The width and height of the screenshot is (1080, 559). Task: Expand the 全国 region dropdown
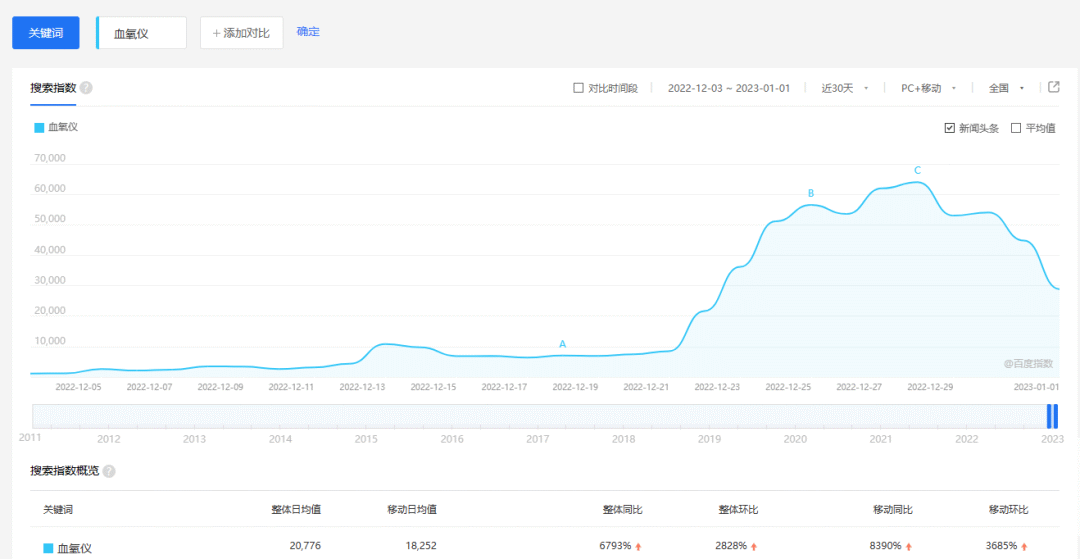tap(1006, 88)
